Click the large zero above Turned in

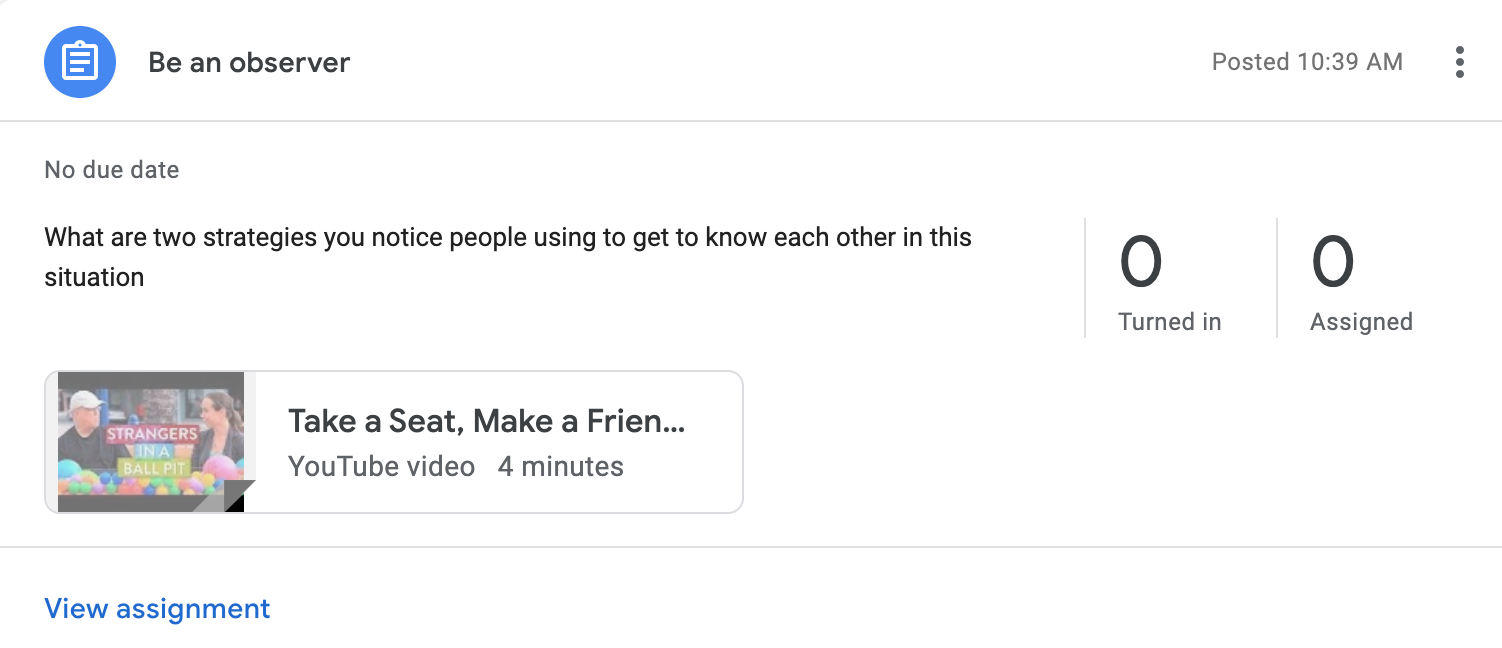[1141, 262]
